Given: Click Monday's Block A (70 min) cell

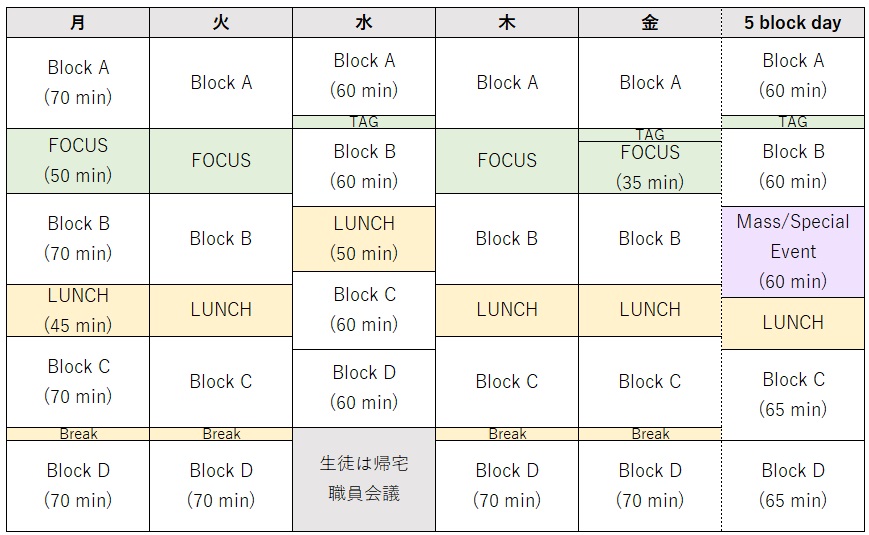Looking at the screenshot, I should point(78,82).
